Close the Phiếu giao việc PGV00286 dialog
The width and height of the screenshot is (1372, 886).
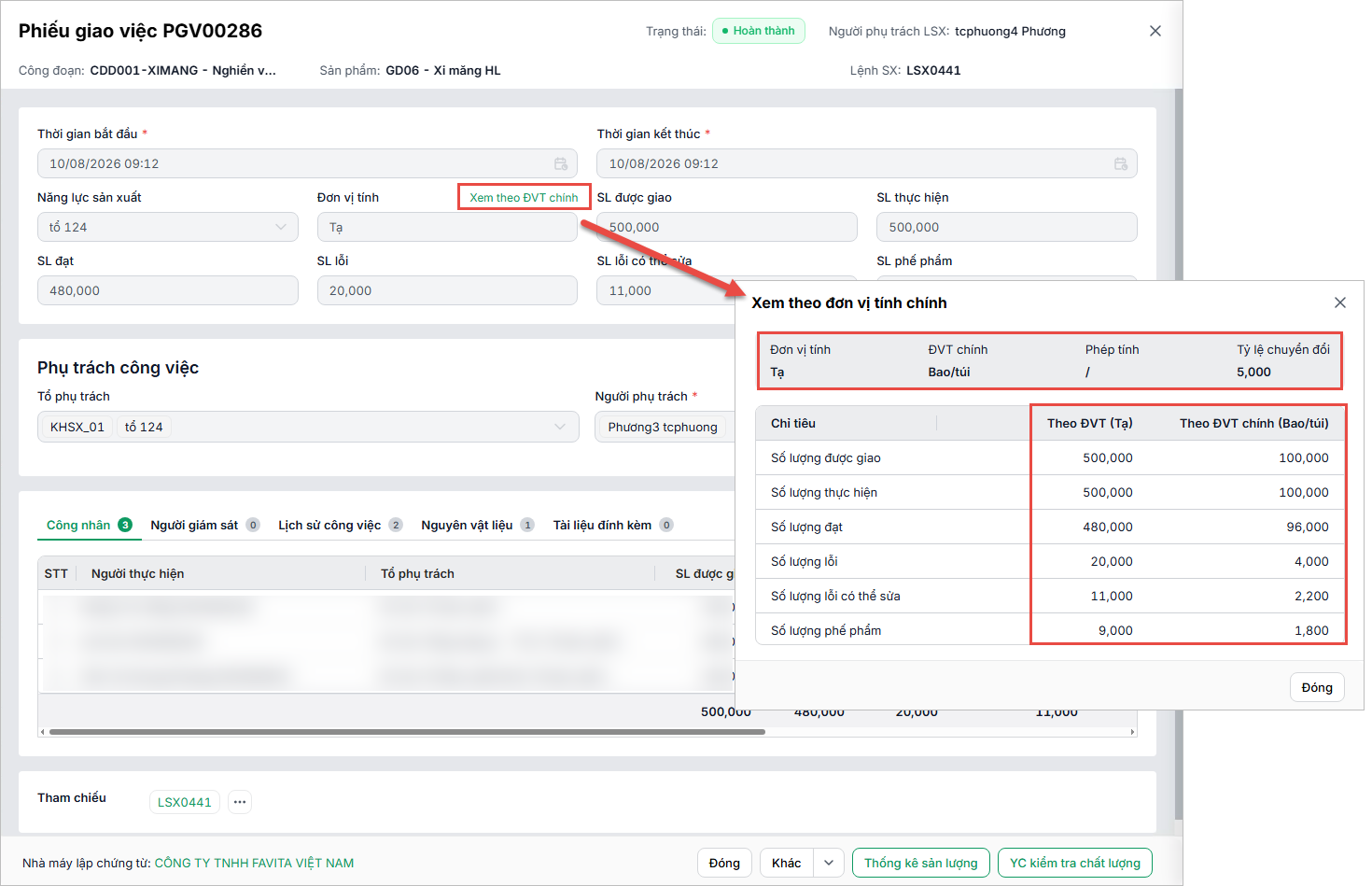[1155, 31]
